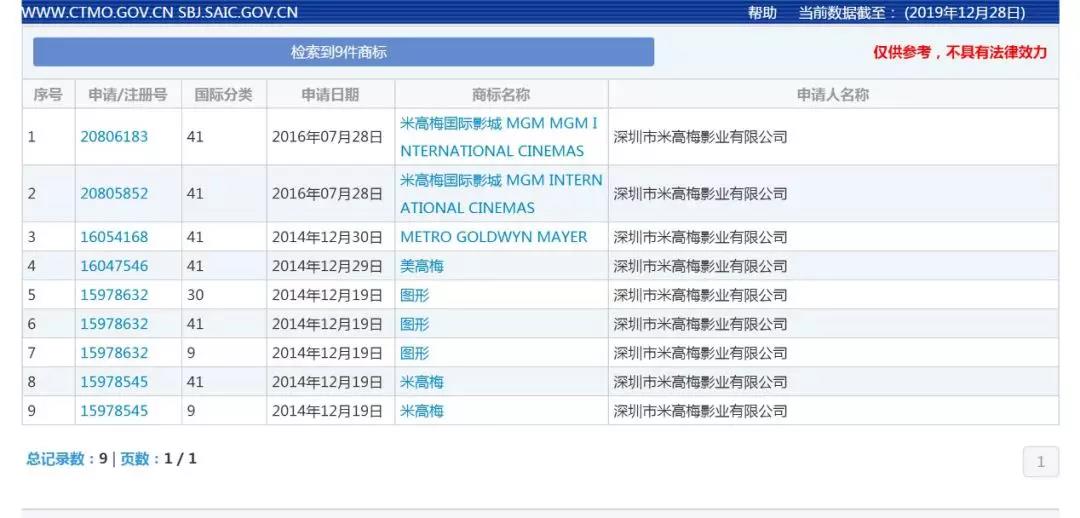This screenshot has width=1080, height=518.
Task: Select the date 2014年12月29日
Action: (326, 266)
